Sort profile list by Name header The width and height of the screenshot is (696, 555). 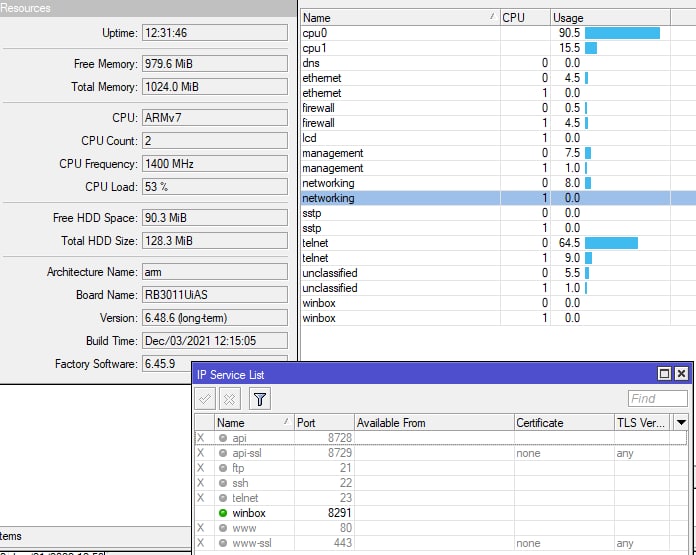point(400,18)
